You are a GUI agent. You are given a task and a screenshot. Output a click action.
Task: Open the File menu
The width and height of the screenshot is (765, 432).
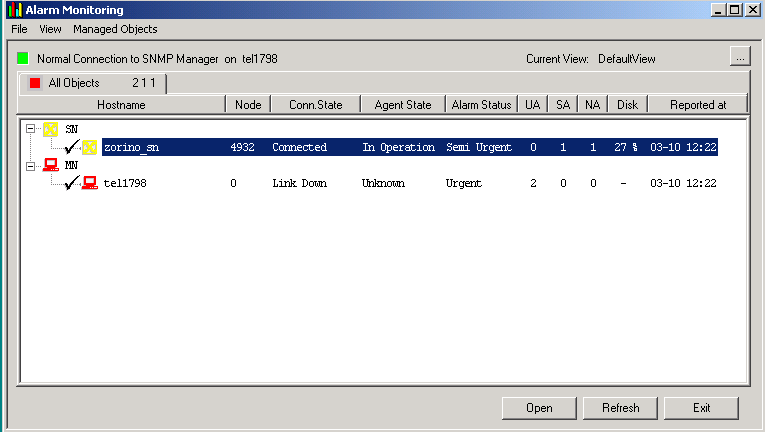click(x=19, y=29)
